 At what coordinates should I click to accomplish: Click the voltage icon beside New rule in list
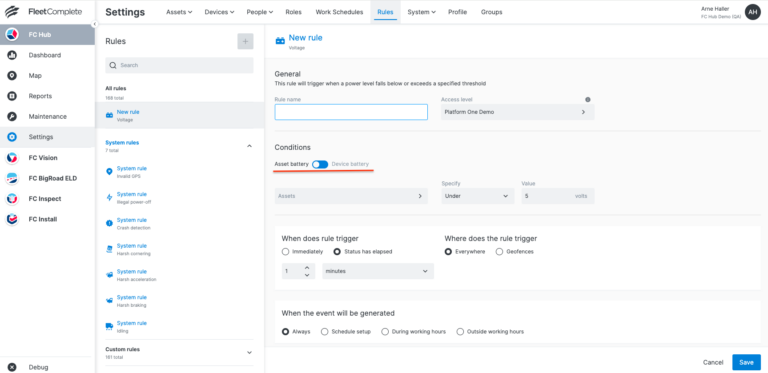(x=110, y=116)
